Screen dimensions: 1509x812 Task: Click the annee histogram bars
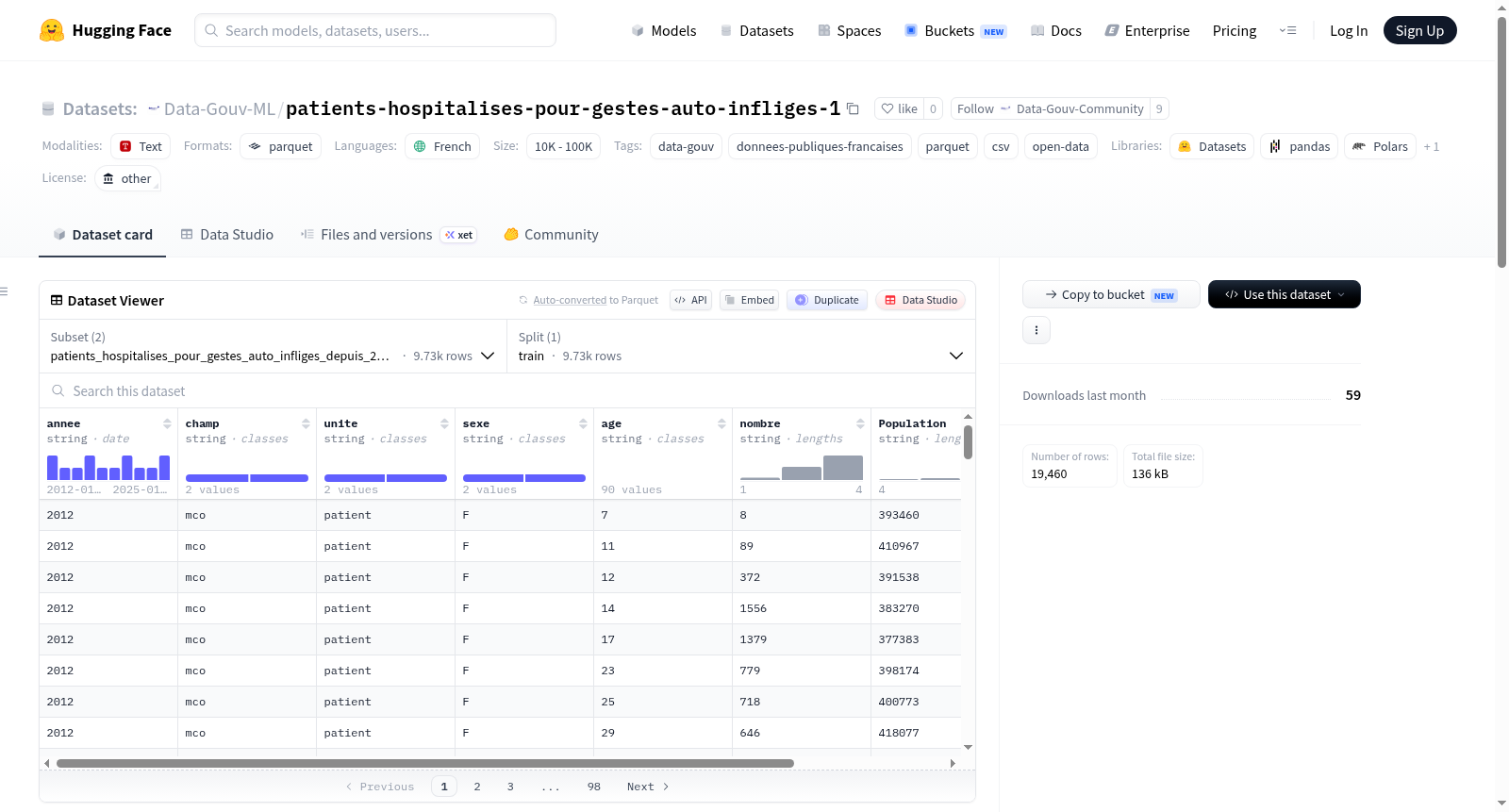tap(108, 468)
